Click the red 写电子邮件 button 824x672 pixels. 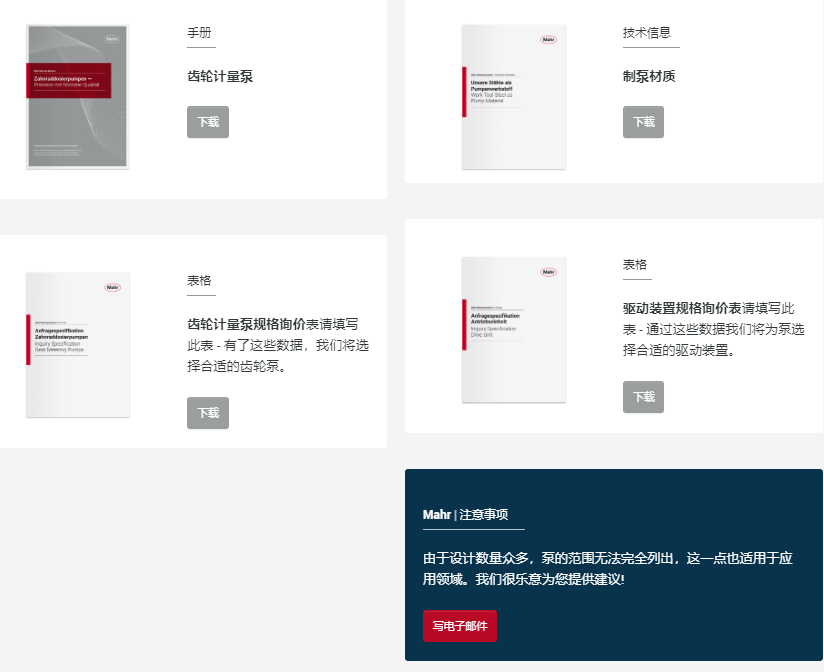pos(460,626)
